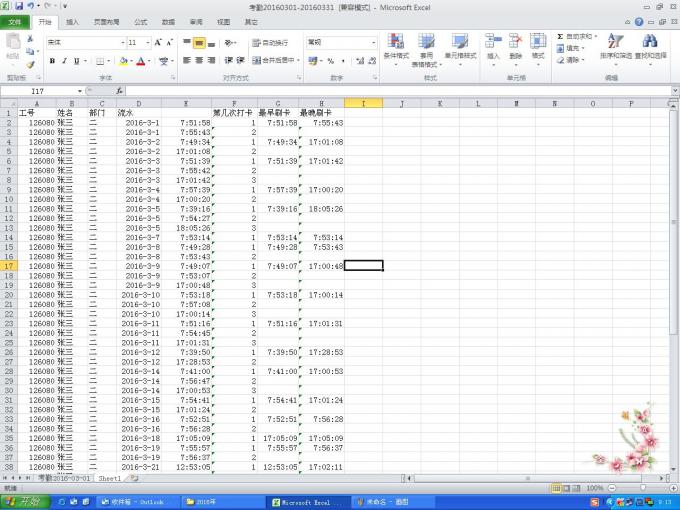
Task: Open the File (文件) tab
Action: click(15, 22)
